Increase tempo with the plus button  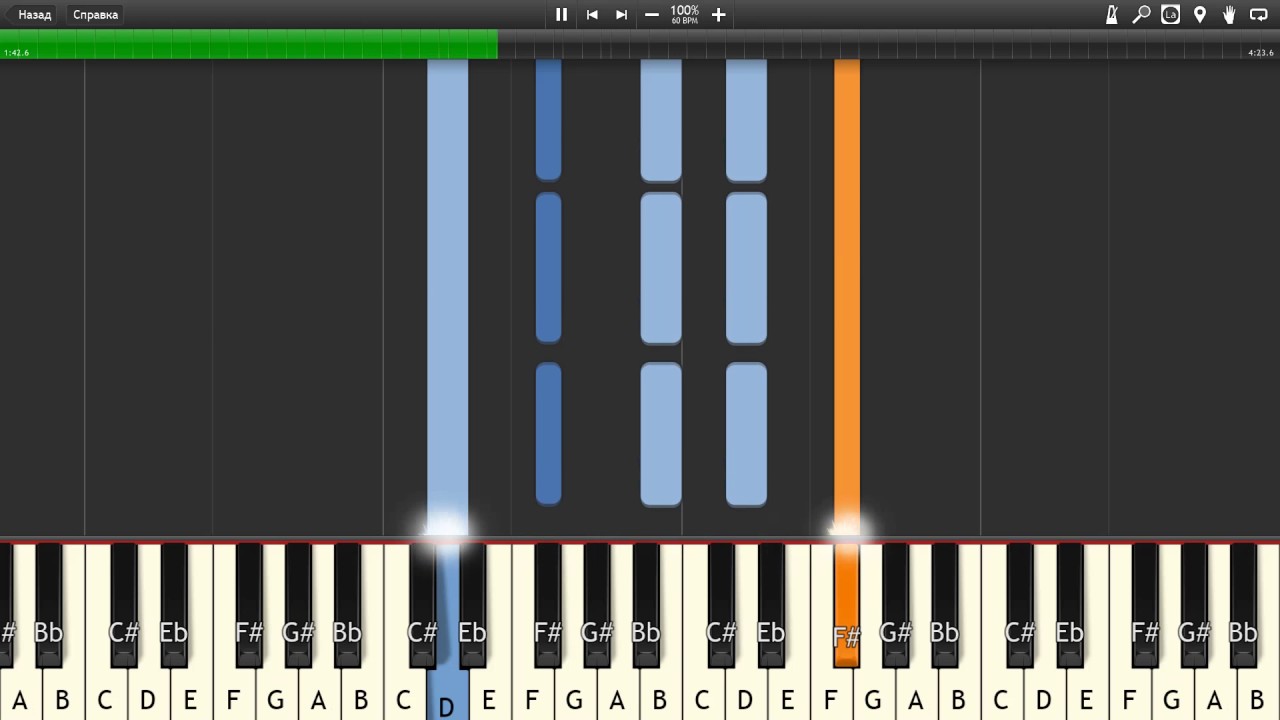(x=718, y=15)
